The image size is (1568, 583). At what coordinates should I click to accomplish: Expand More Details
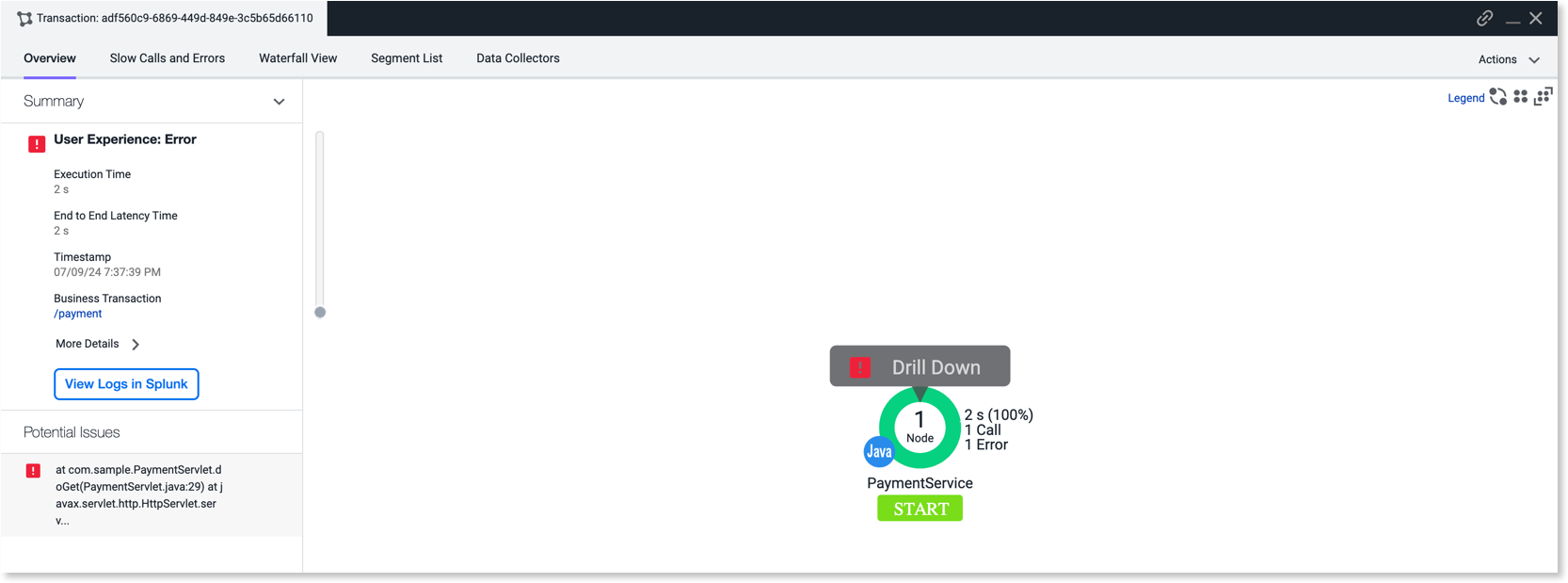tap(98, 344)
